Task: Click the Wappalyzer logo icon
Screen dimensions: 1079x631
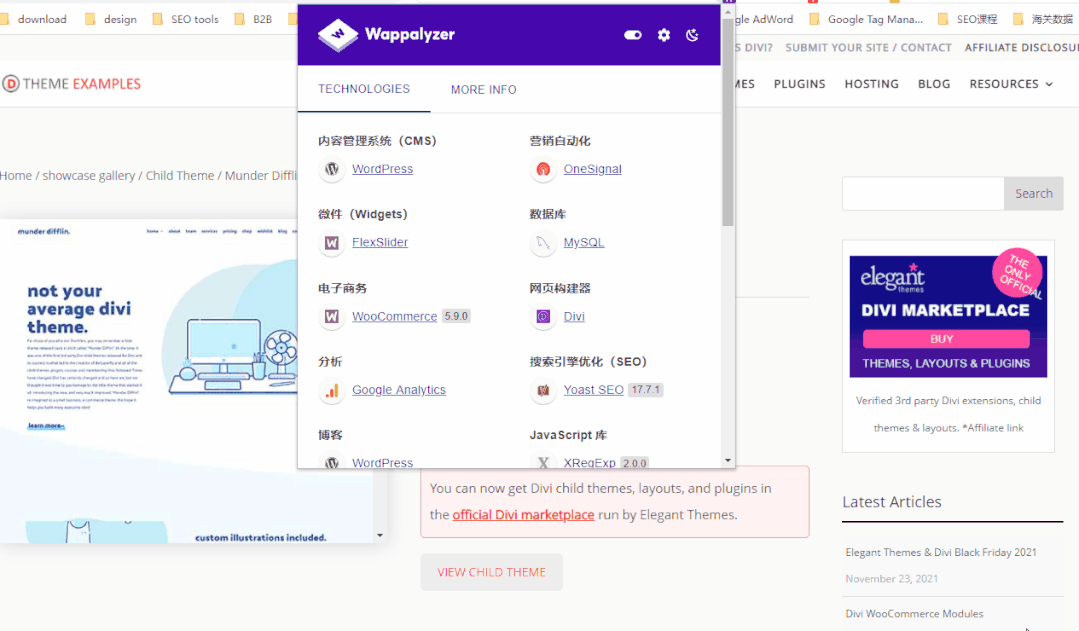Action: point(338,34)
